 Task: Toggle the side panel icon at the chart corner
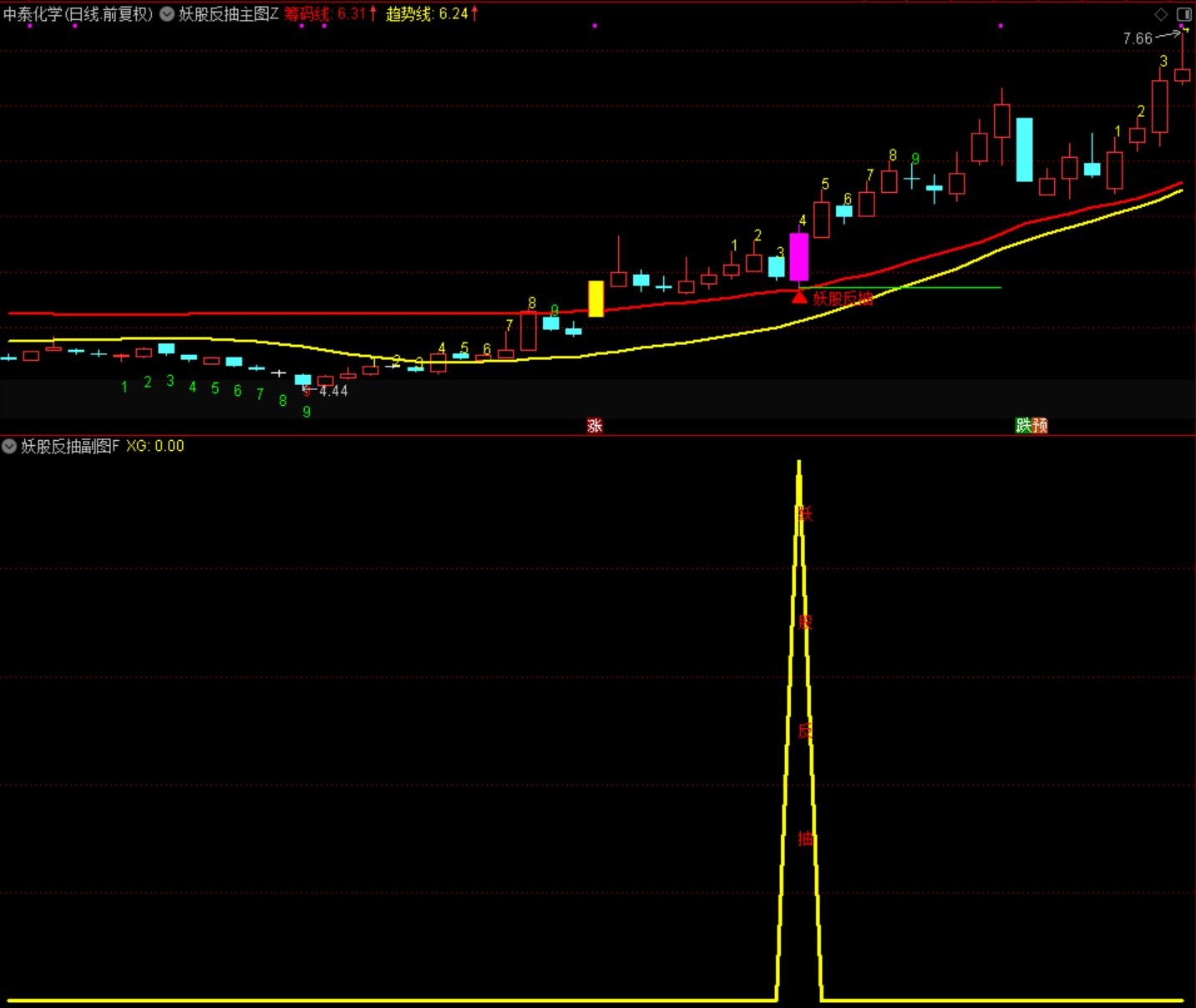(x=1184, y=14)
